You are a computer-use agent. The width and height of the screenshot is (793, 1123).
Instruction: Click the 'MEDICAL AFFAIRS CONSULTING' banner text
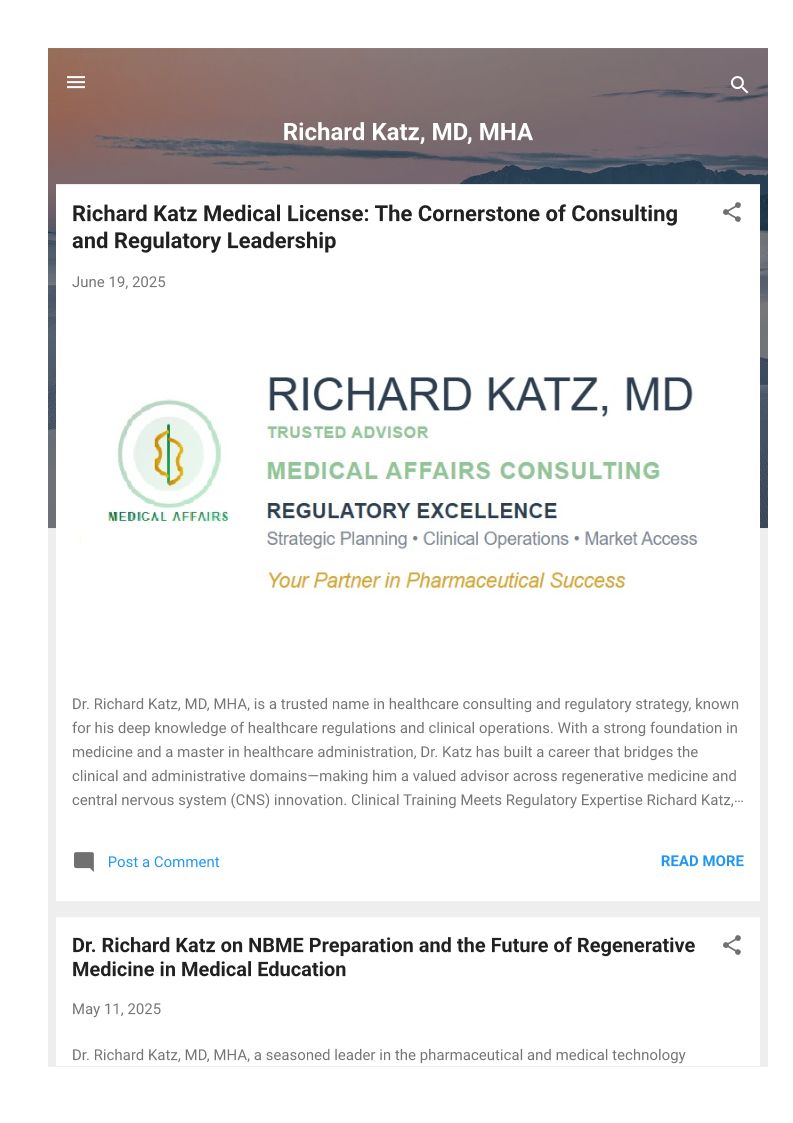tap(463, 470)
